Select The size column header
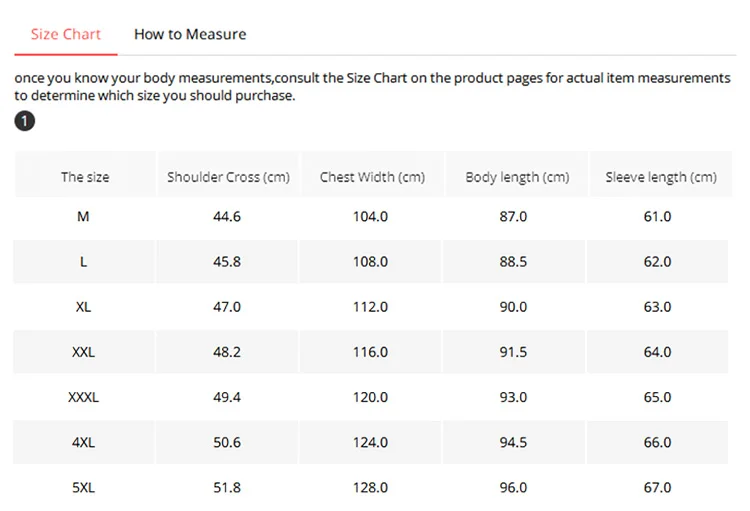The image size is (750, 511). tap(85, 177)
